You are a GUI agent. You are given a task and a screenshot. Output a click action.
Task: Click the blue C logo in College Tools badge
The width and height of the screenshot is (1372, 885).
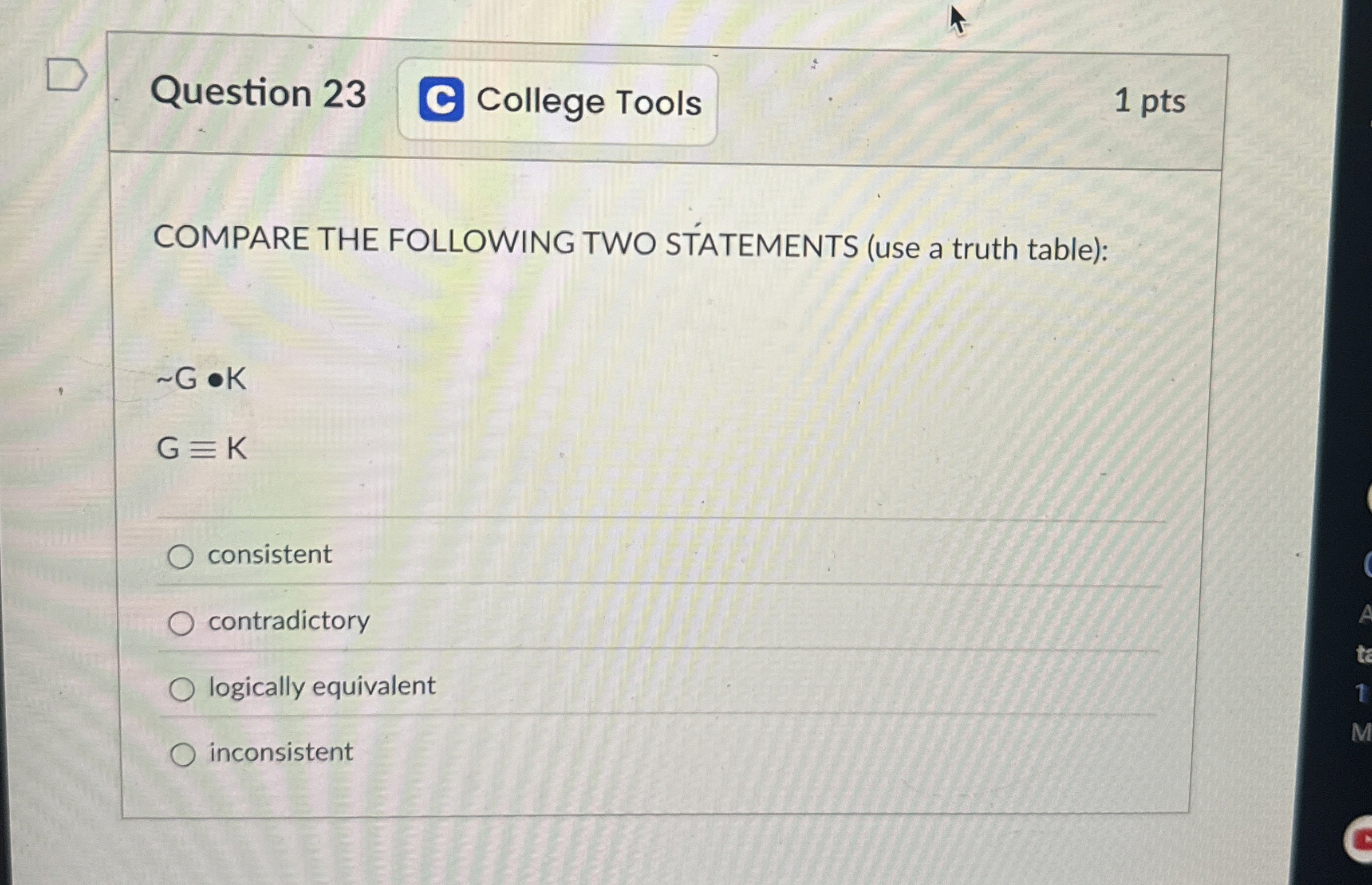point(442,99)
